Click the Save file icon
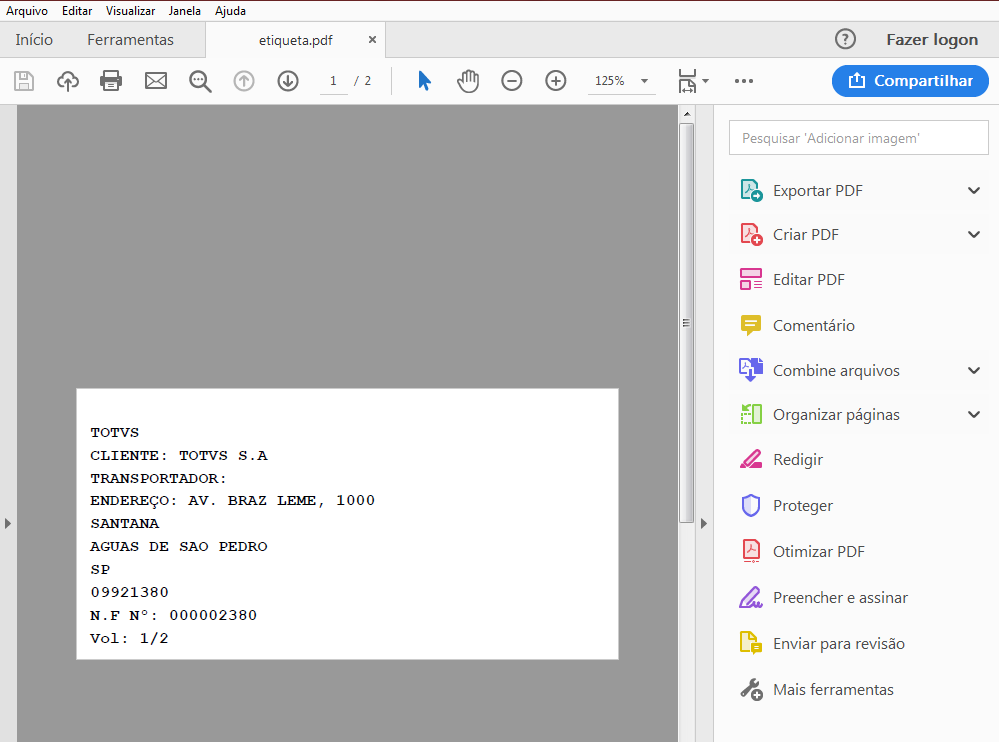 pos(24,81)
